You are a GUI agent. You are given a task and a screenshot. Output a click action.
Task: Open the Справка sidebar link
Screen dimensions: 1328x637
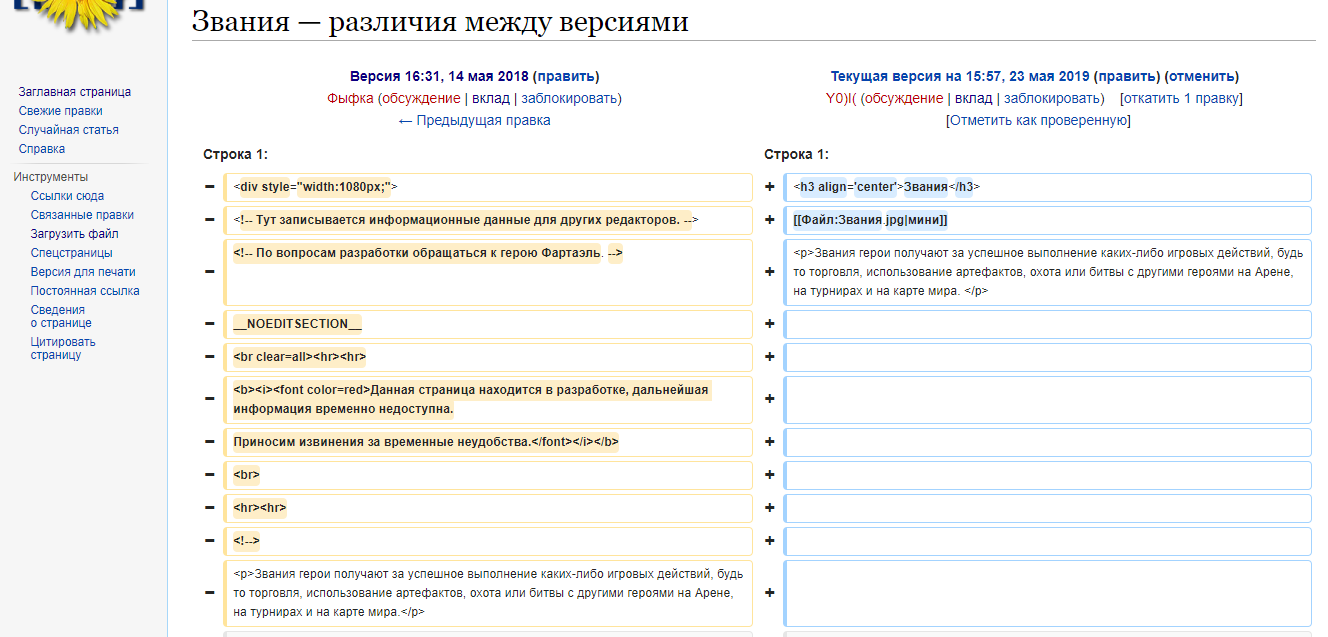coord(42,149)
